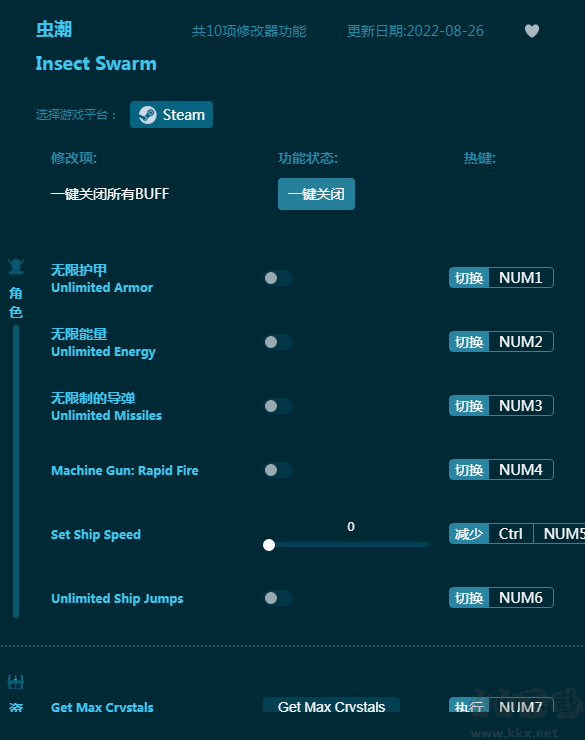The image size is (585, 740).
Task: Select the Steam platform button
Action: click(171, 115)
